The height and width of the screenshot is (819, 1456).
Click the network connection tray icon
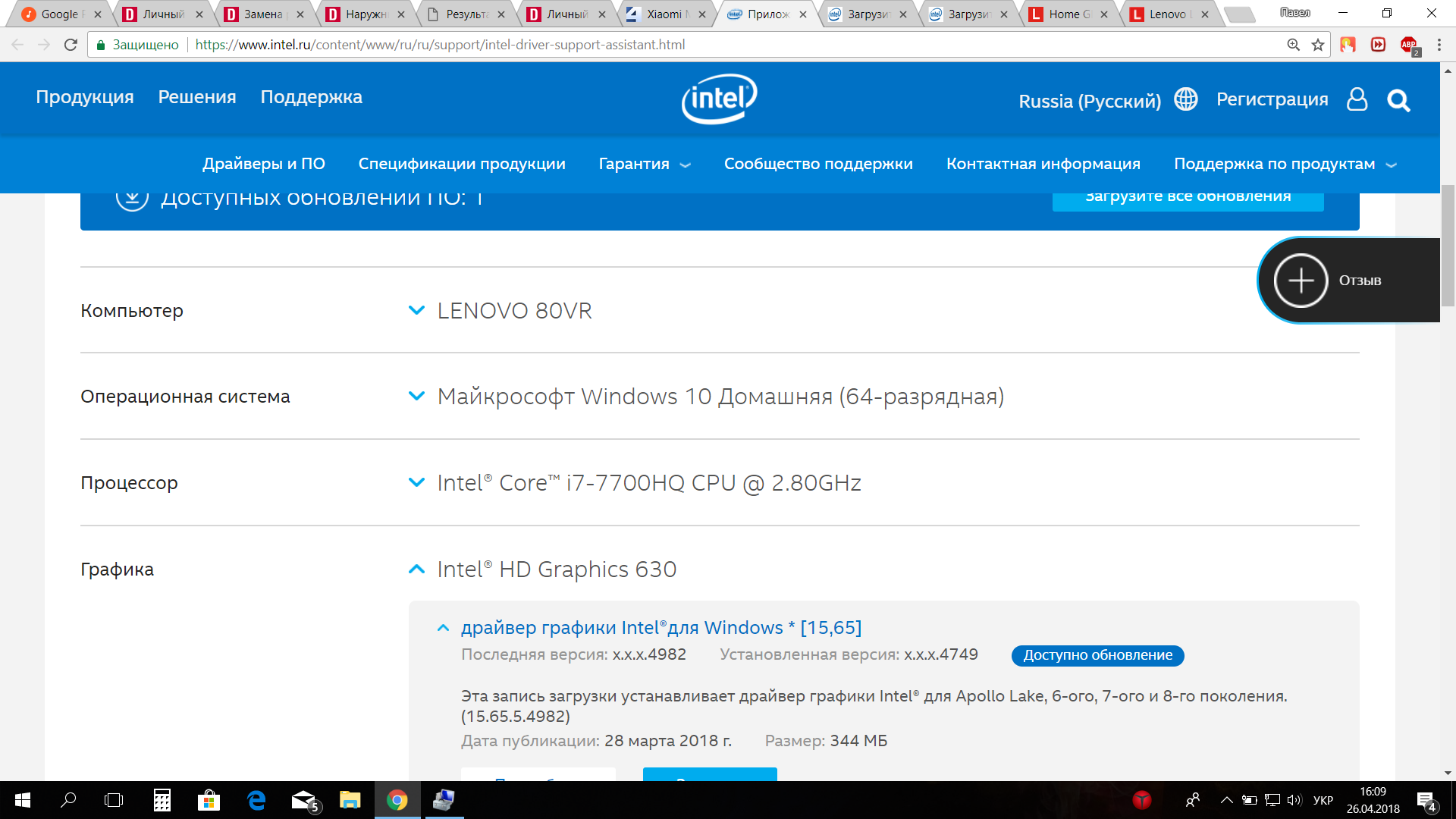point(1272,800)
